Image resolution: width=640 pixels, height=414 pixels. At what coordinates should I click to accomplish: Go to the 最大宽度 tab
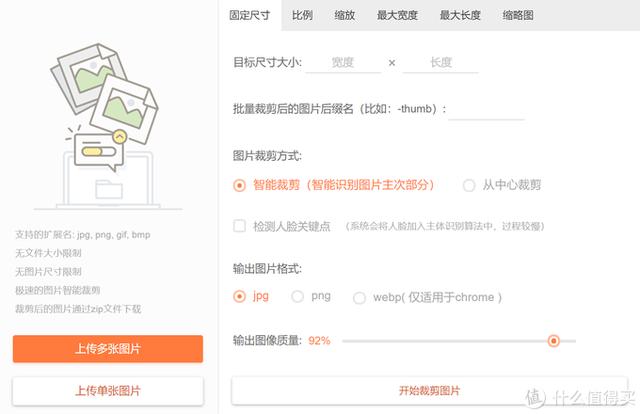click(x=397, y=15)
